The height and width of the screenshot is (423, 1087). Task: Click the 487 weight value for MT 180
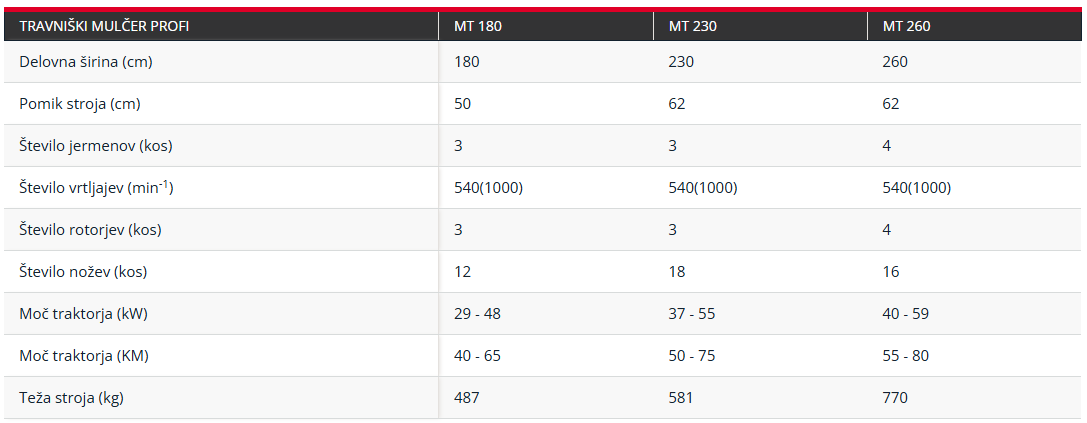[x=467, y=398]
